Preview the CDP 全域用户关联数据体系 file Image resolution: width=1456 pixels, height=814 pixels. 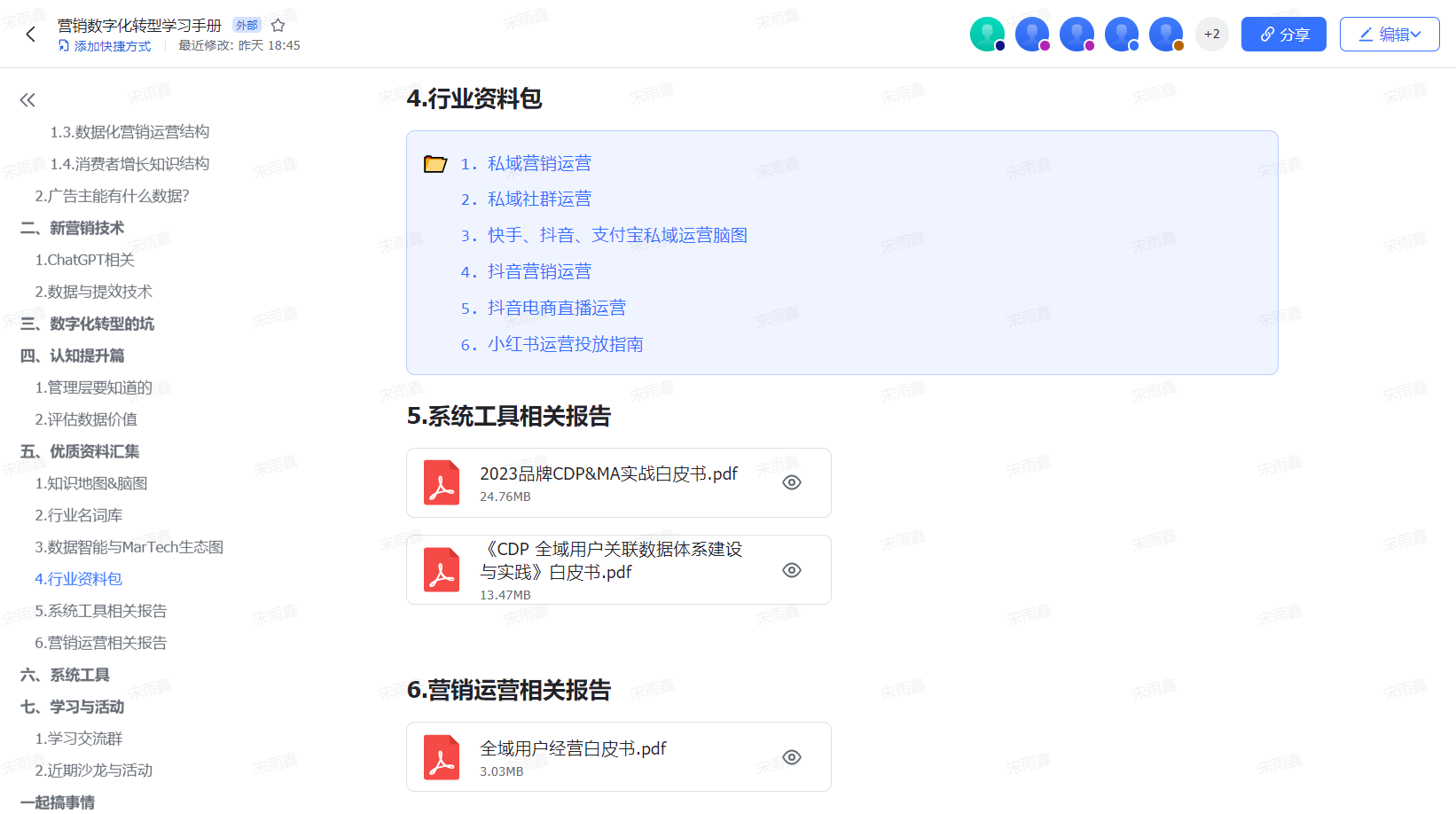[x=792, y=570]
